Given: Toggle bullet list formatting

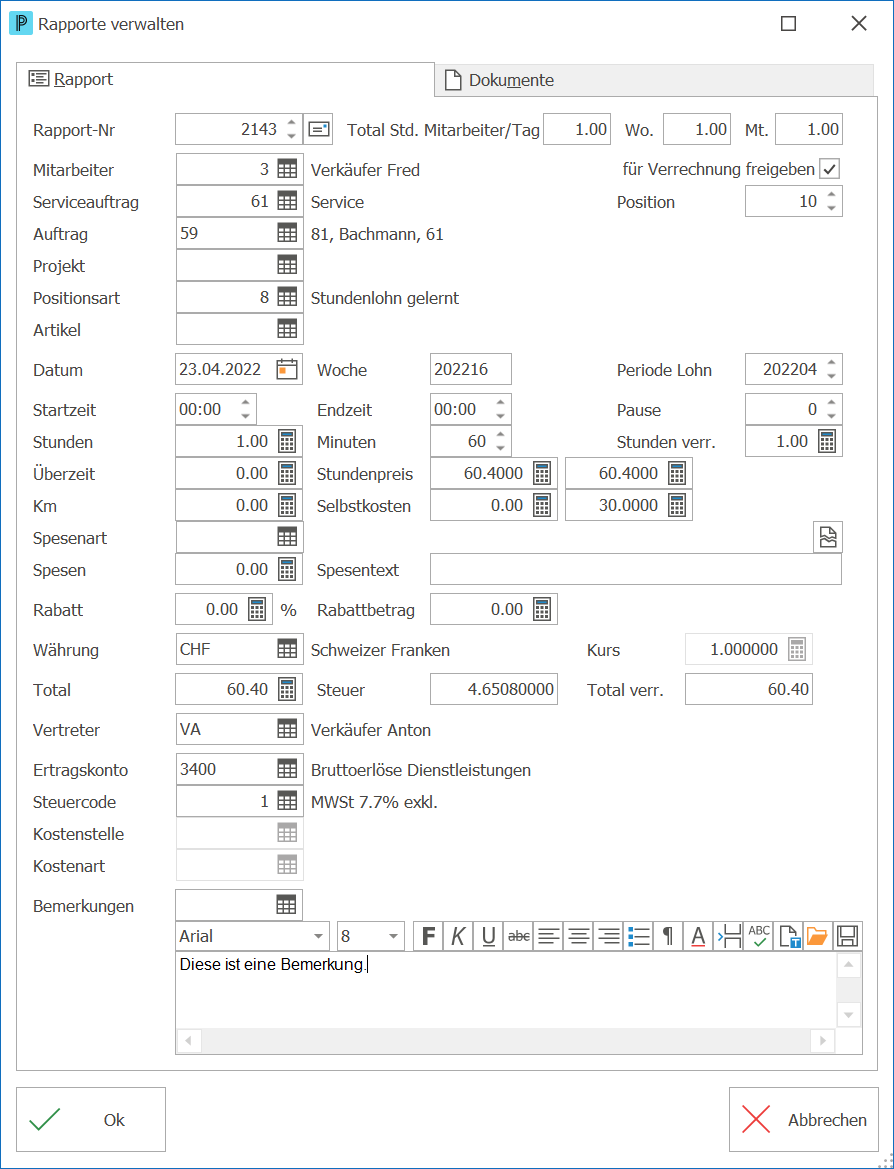Looking at the screenshot, I should pos(638,936).
